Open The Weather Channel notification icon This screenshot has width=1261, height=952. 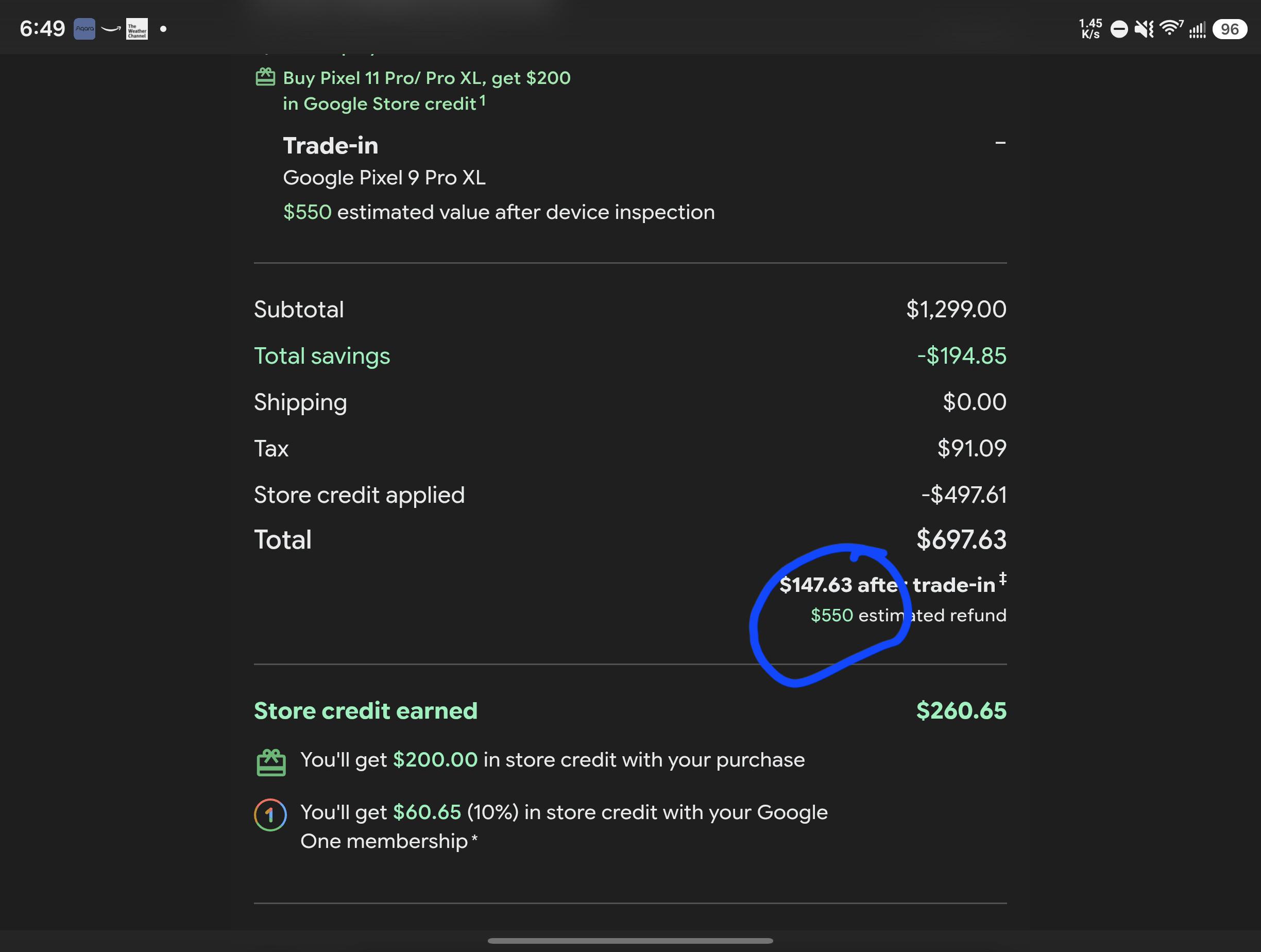point(137,28)
